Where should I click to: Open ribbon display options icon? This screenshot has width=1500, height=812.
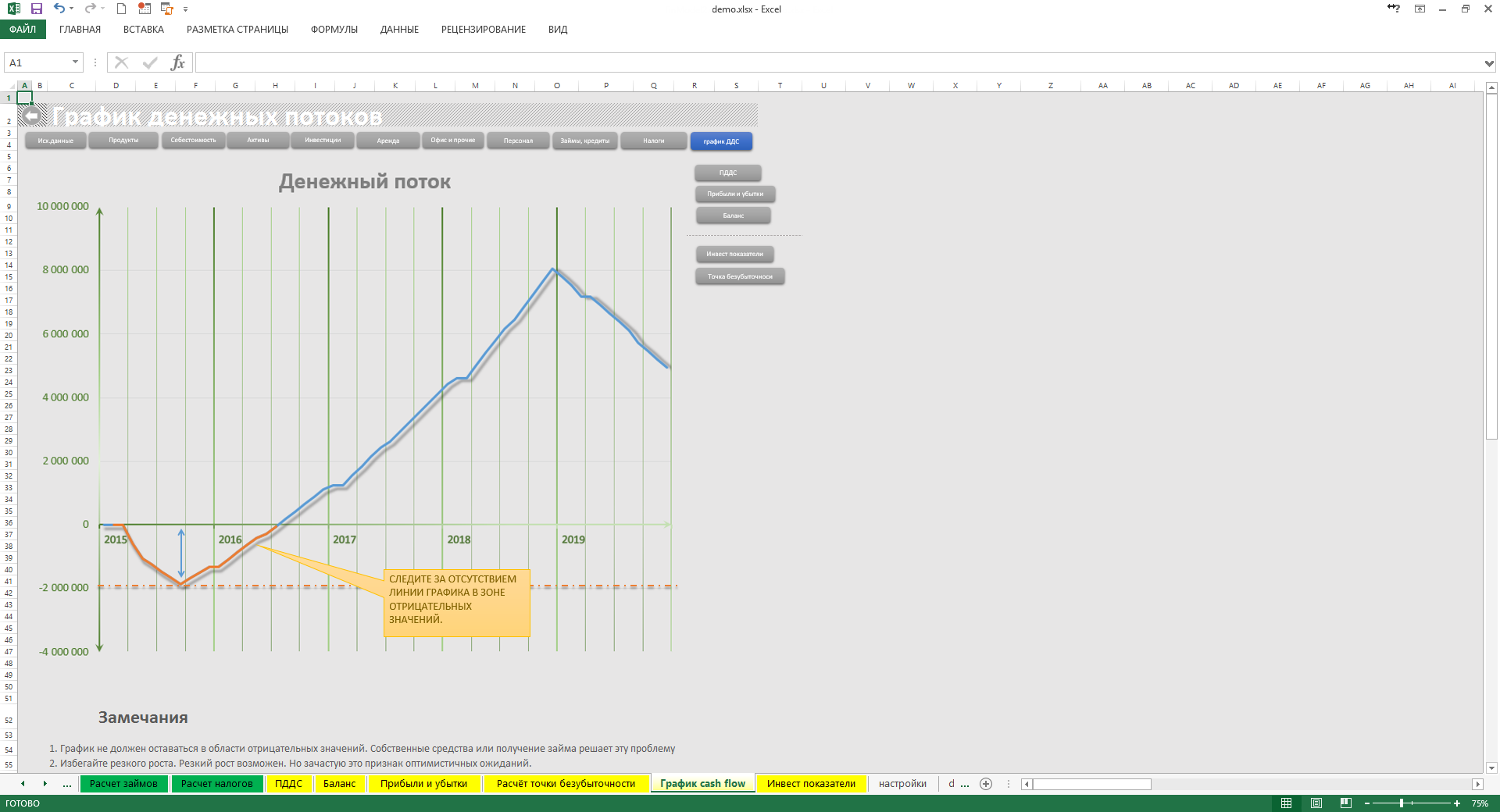(1420, 9)
